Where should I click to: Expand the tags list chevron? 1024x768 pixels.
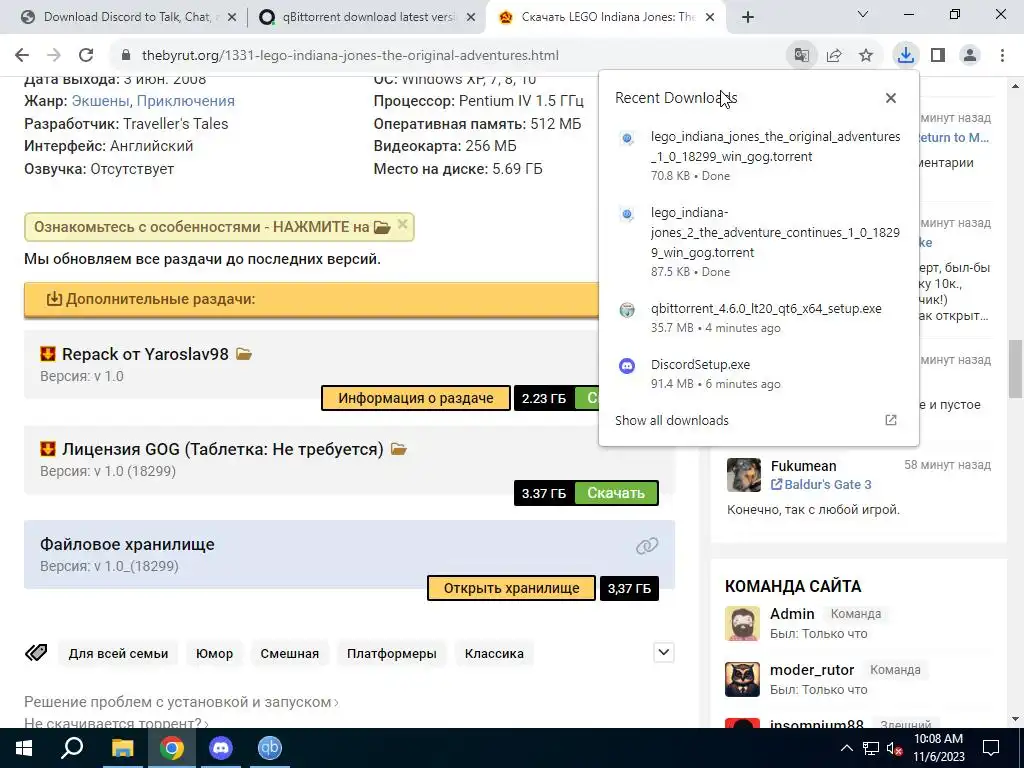(664, 652)
